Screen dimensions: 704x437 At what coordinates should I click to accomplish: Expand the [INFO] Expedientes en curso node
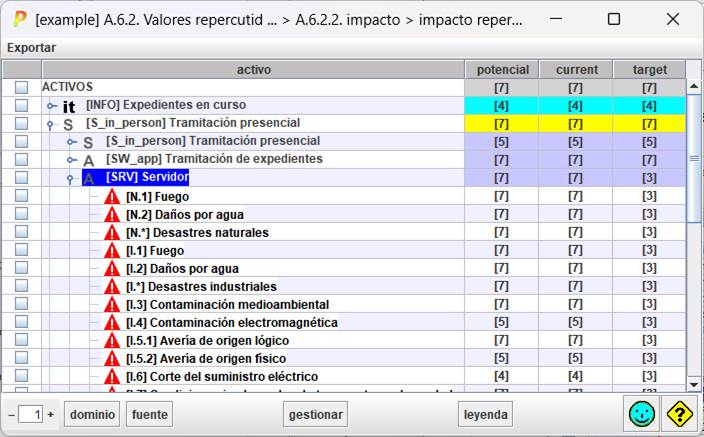[x=52, y=106]
